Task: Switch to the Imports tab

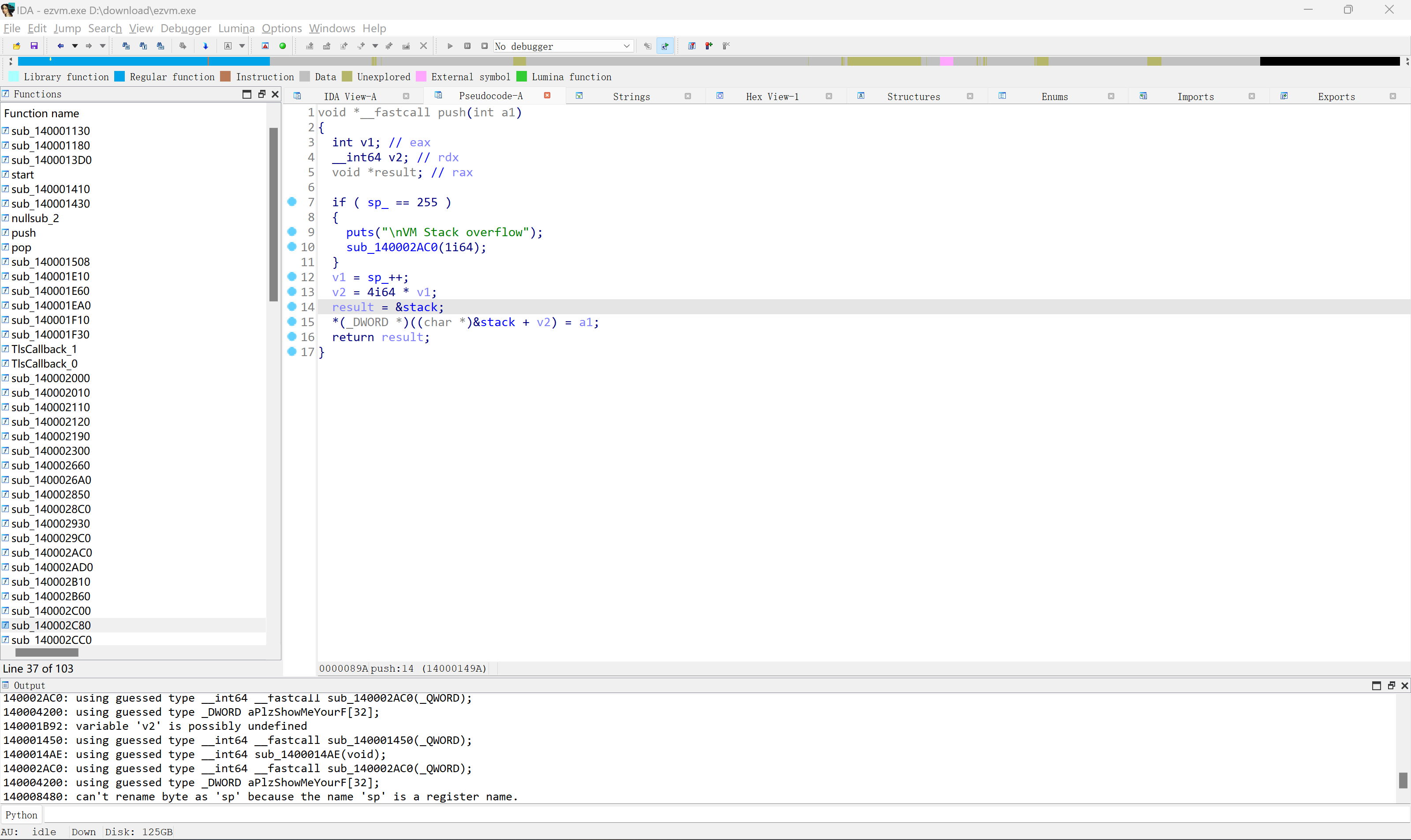Action: (1195, 96)
